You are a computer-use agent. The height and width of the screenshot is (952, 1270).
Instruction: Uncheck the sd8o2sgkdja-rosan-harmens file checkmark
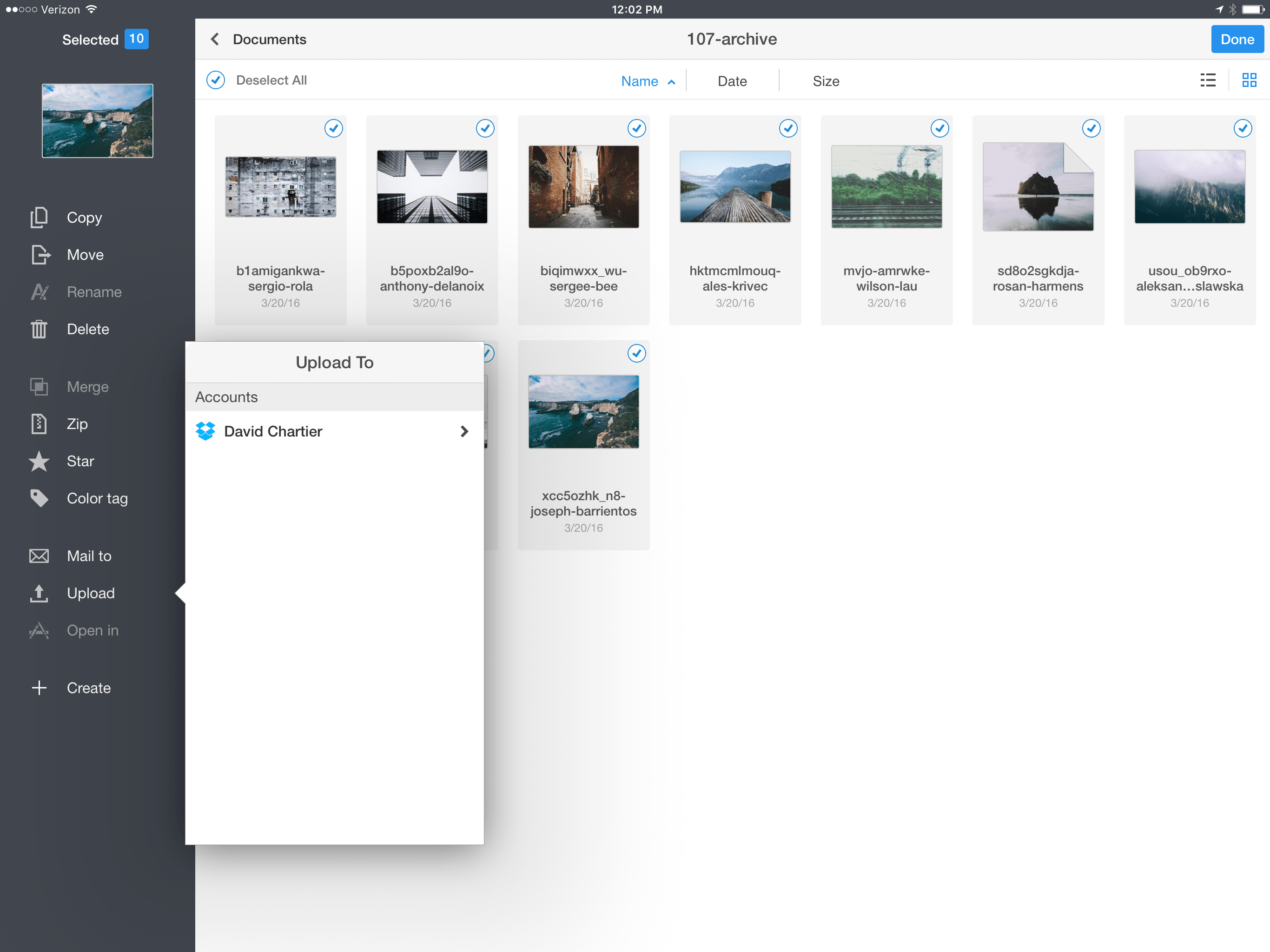click(x=1091, y=128)
